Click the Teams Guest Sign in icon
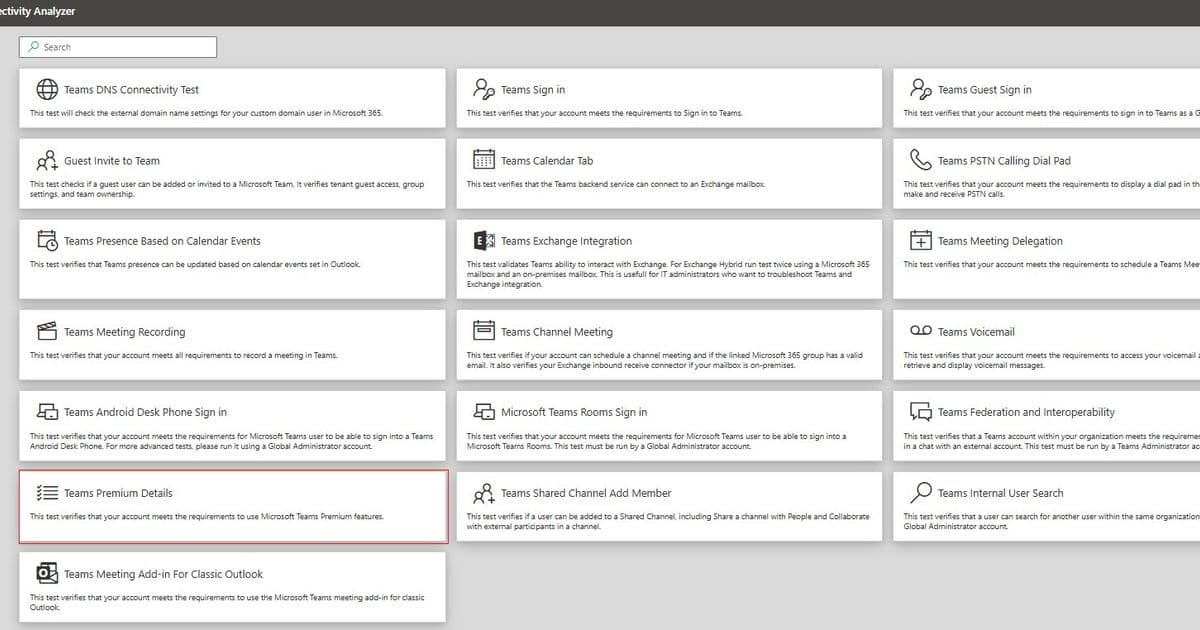 pos(920,89)
